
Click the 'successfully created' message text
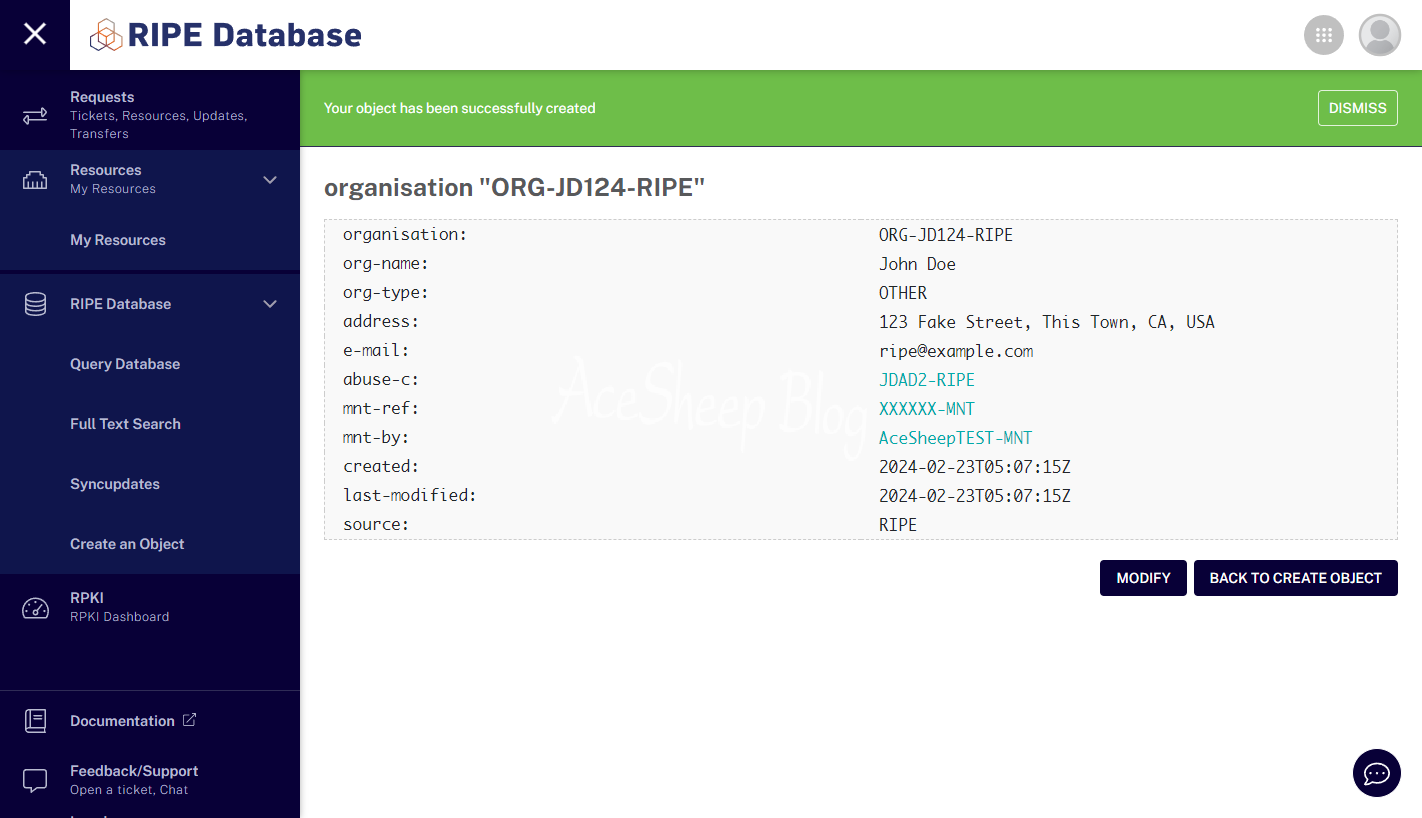point(460,108)
